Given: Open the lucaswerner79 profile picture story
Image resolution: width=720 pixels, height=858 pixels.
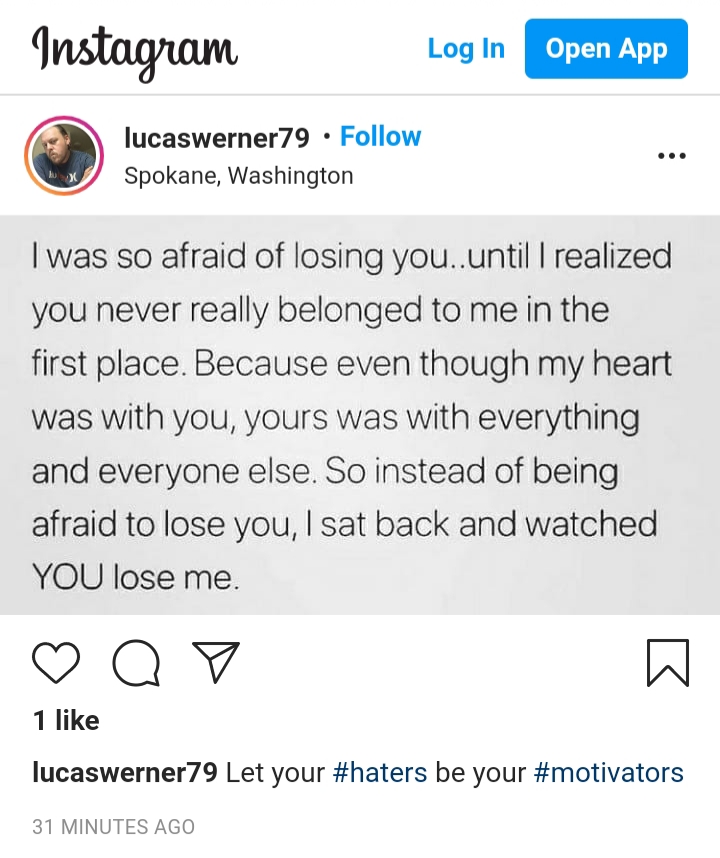Looking at the screenshot, I should pos(63,155).
